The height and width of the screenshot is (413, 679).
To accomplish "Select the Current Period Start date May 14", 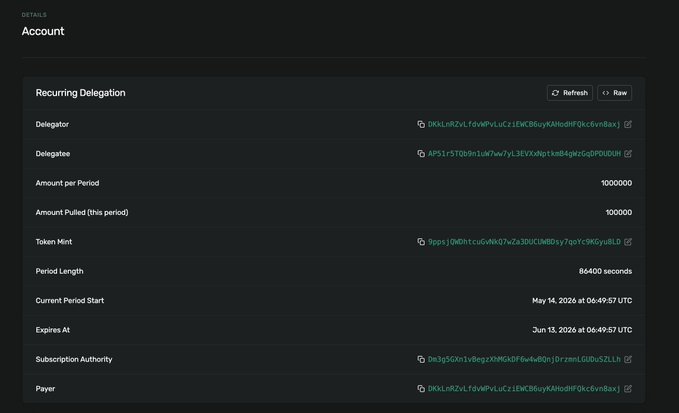I will coord(582,300).
